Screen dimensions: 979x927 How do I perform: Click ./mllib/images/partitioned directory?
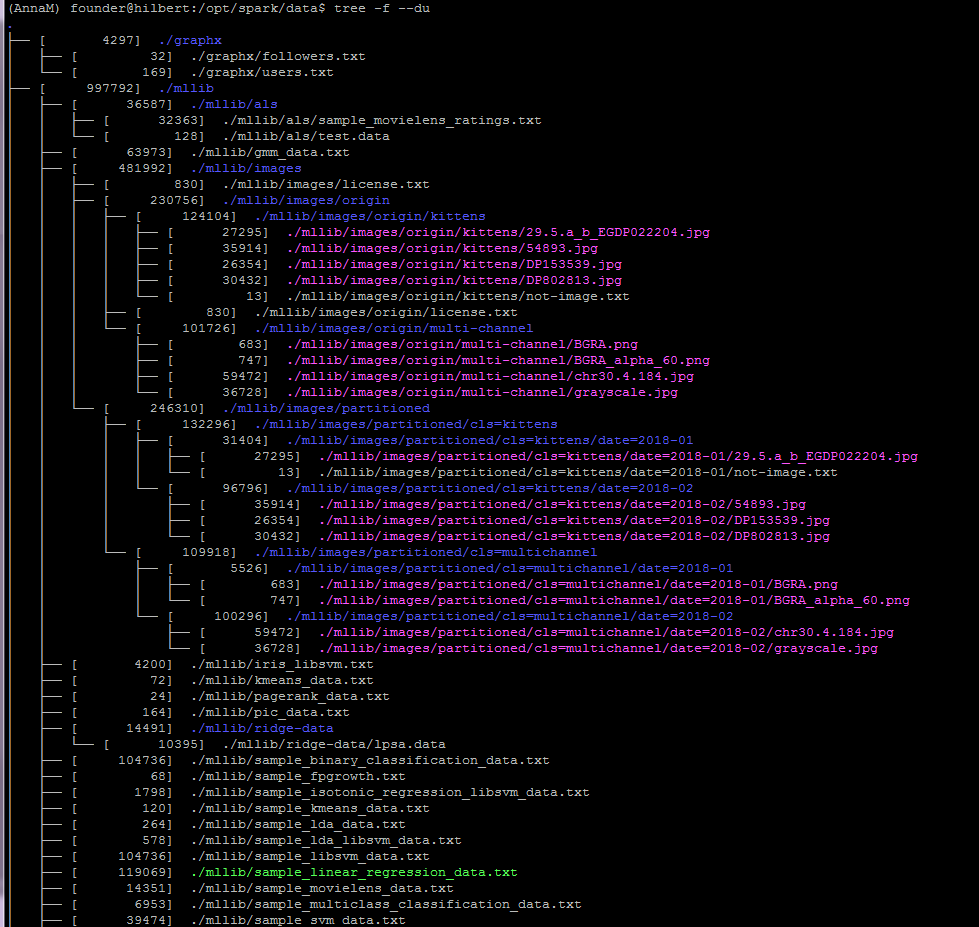coord(326,408)
